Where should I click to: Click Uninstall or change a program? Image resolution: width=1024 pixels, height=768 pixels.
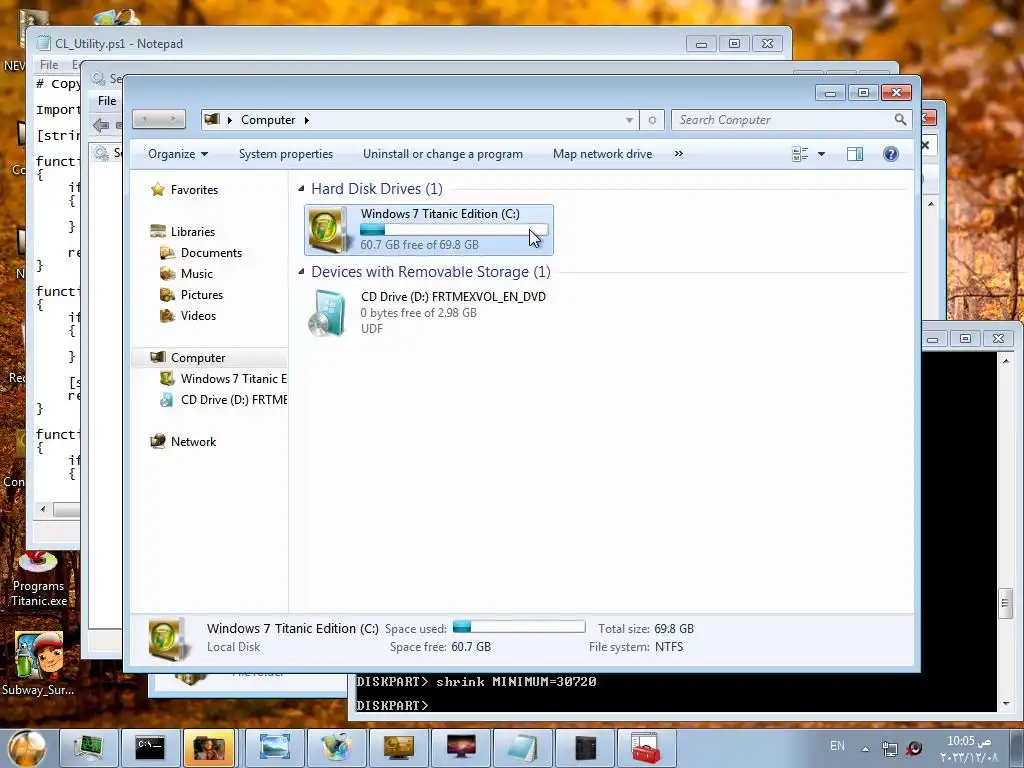pos(443,153)
